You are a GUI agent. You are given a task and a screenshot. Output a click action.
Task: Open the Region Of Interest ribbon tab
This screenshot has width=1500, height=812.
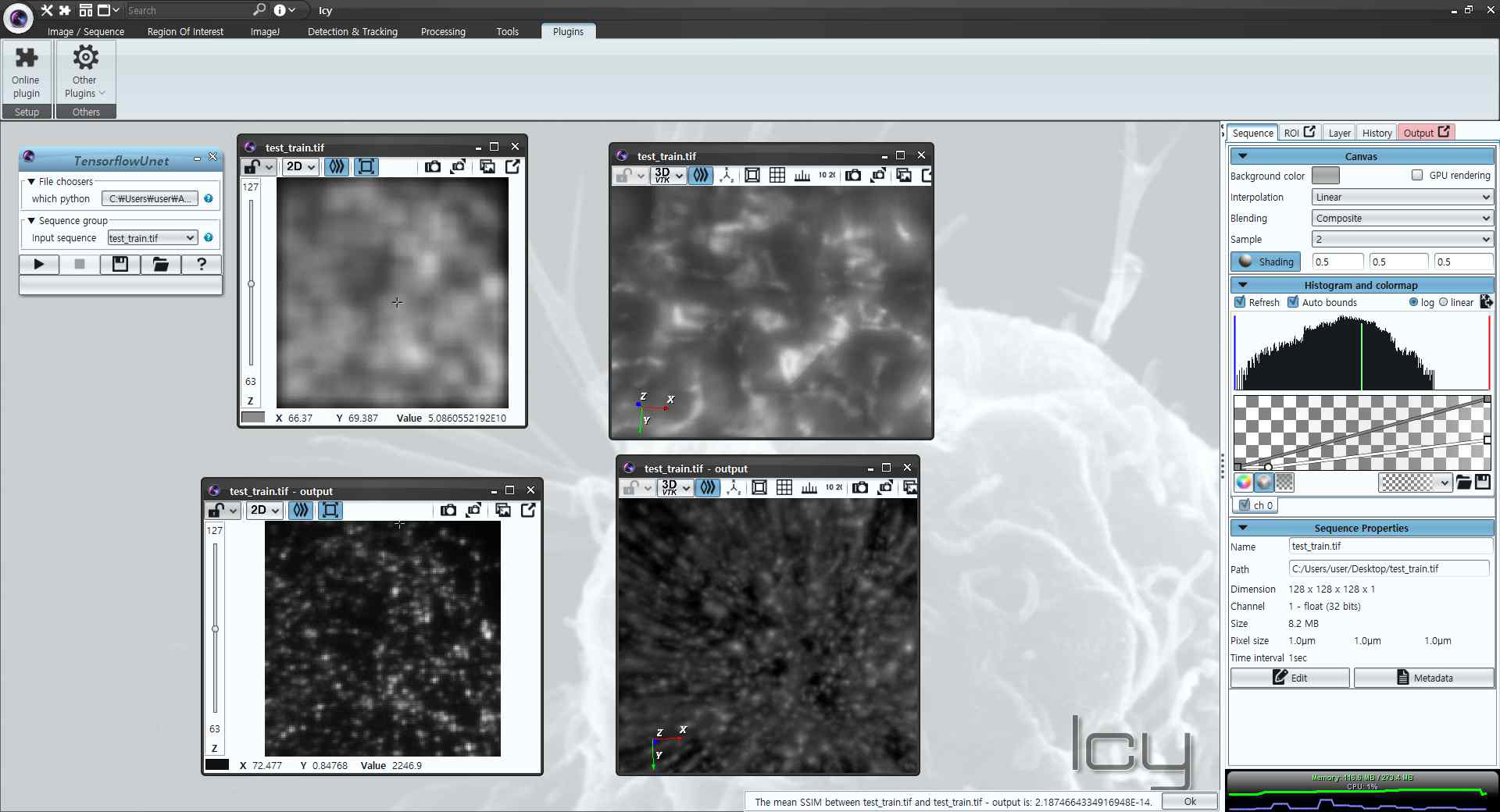point(185,32)
